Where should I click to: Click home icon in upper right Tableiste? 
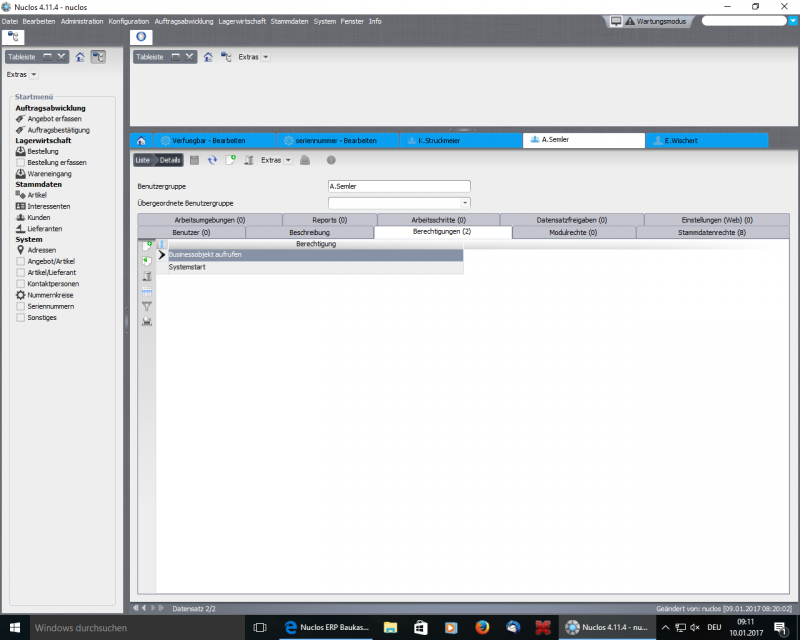coord(208,57)
